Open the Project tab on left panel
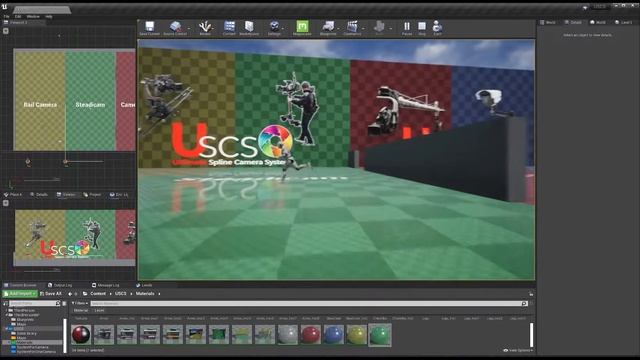640x360 pixels. coord(92,195)
